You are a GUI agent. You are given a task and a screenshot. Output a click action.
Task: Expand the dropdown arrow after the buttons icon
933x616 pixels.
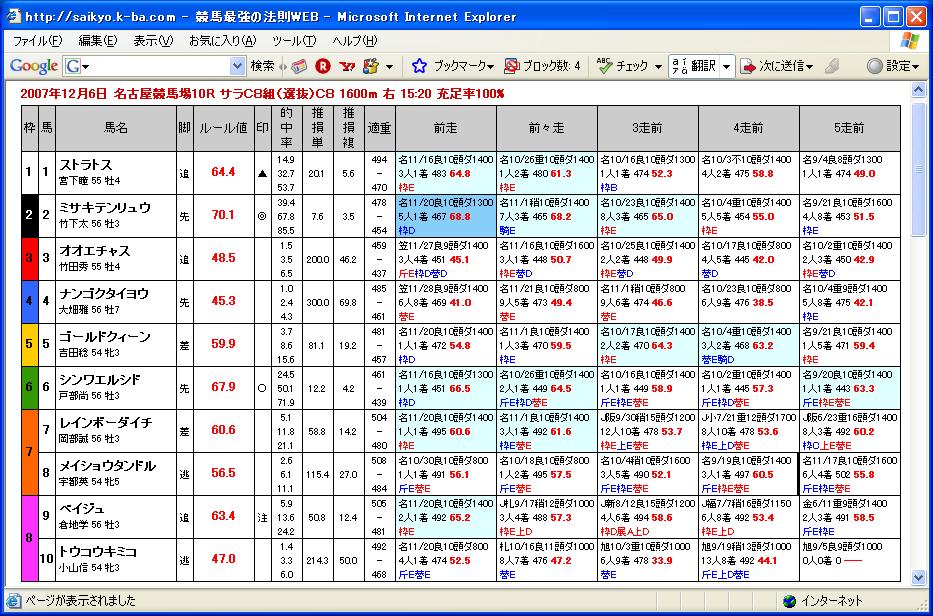(389, 67)
